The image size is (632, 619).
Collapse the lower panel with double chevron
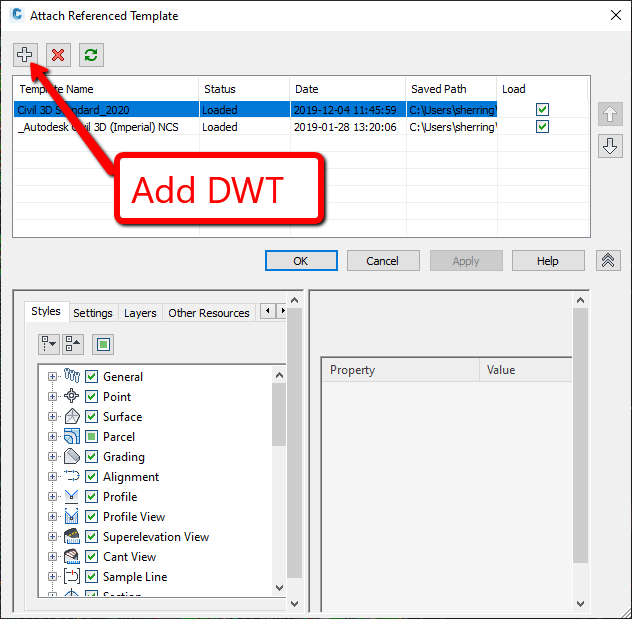[x=608, y=260]
